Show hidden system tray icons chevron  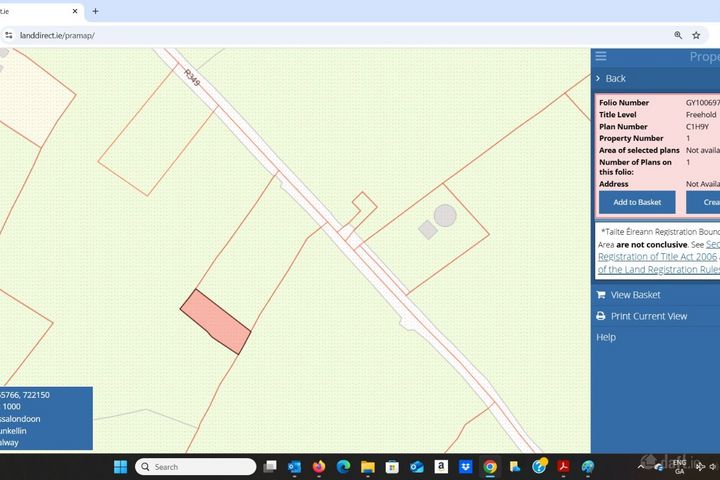click(x=640, y=467)
